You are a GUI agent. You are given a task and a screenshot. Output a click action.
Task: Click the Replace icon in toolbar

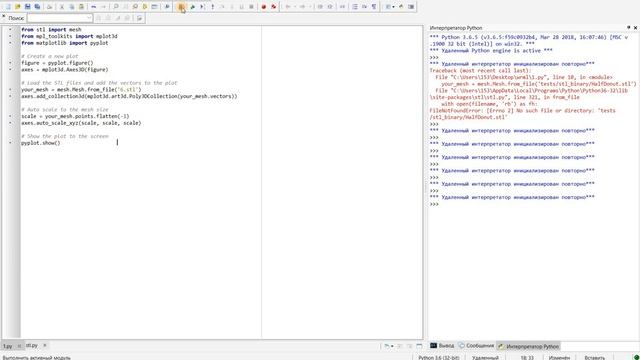pos(135,7)
